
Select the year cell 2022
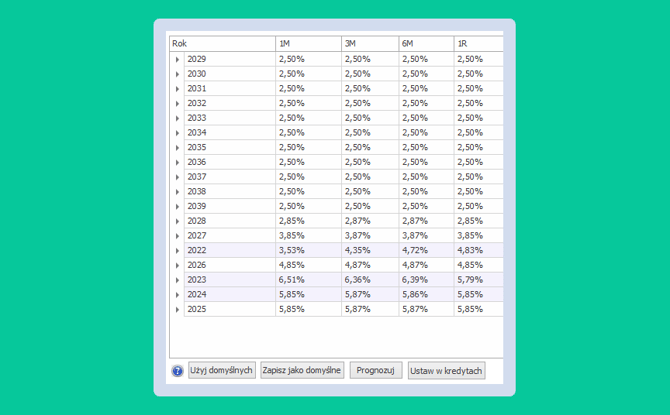pos(230,250)
